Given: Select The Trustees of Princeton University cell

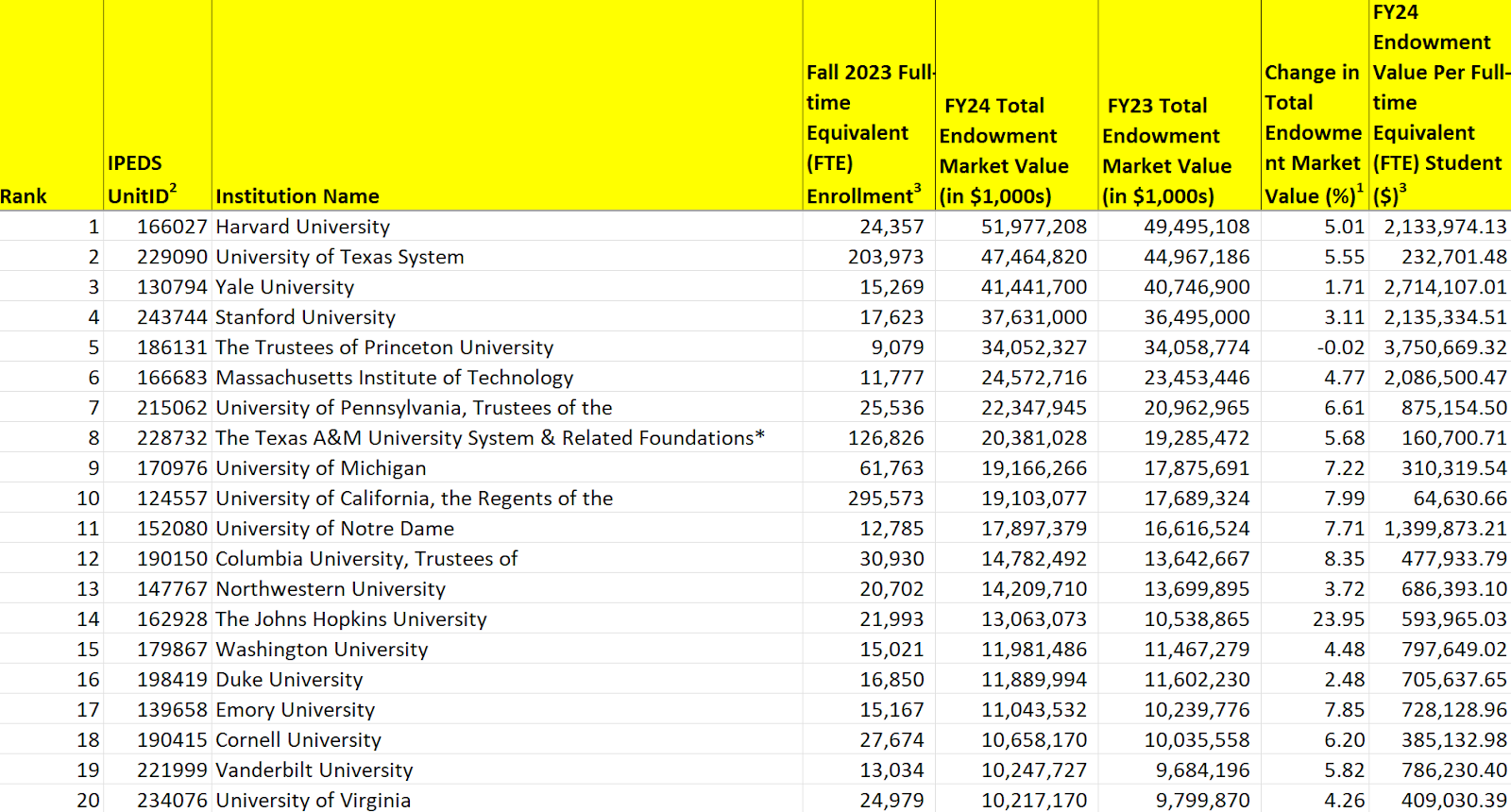Looking at the screenshot, I should [x=507, y=347].
